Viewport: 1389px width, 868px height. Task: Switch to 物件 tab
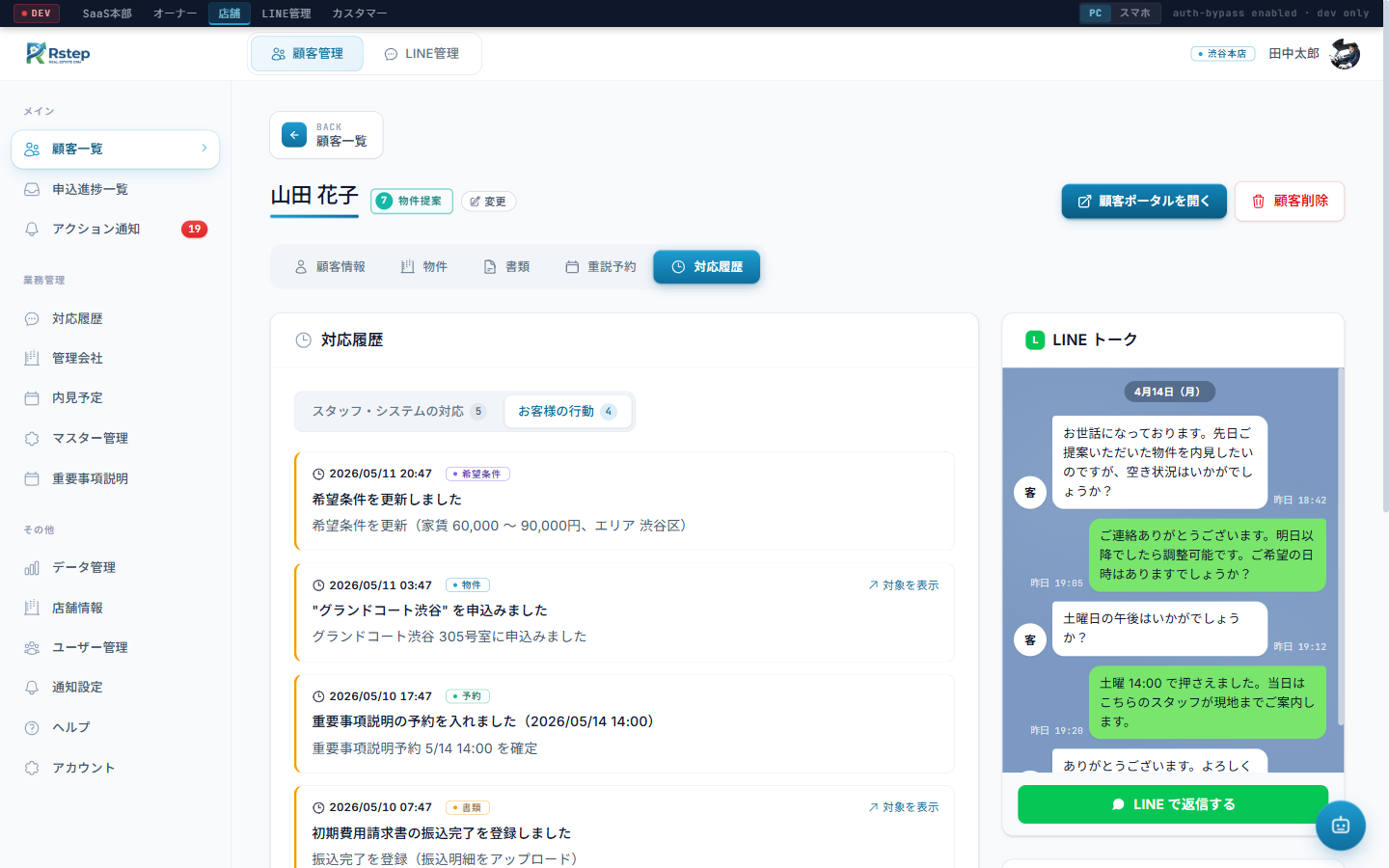[x=424, y=267]
